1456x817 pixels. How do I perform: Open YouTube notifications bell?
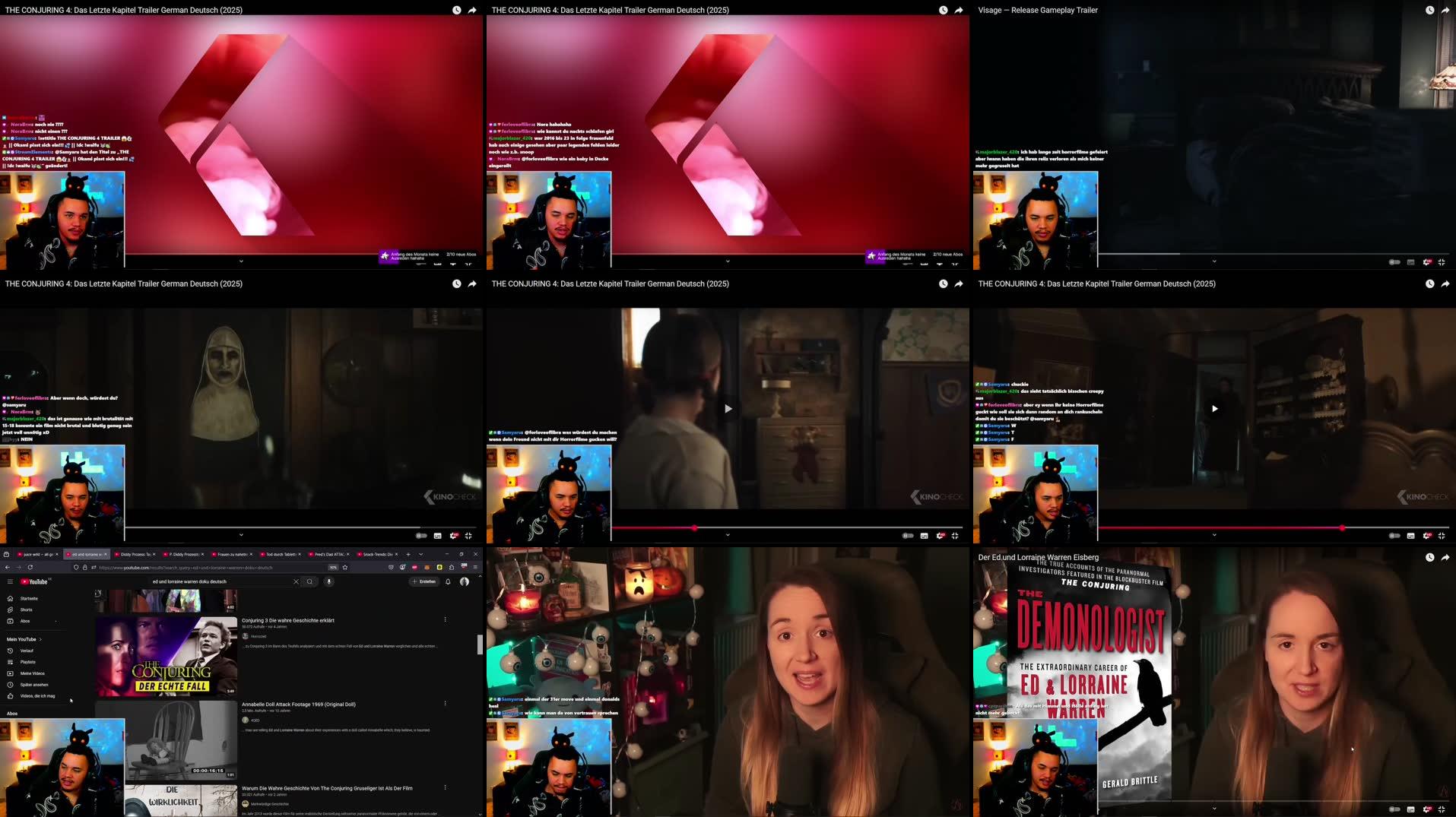448,581
